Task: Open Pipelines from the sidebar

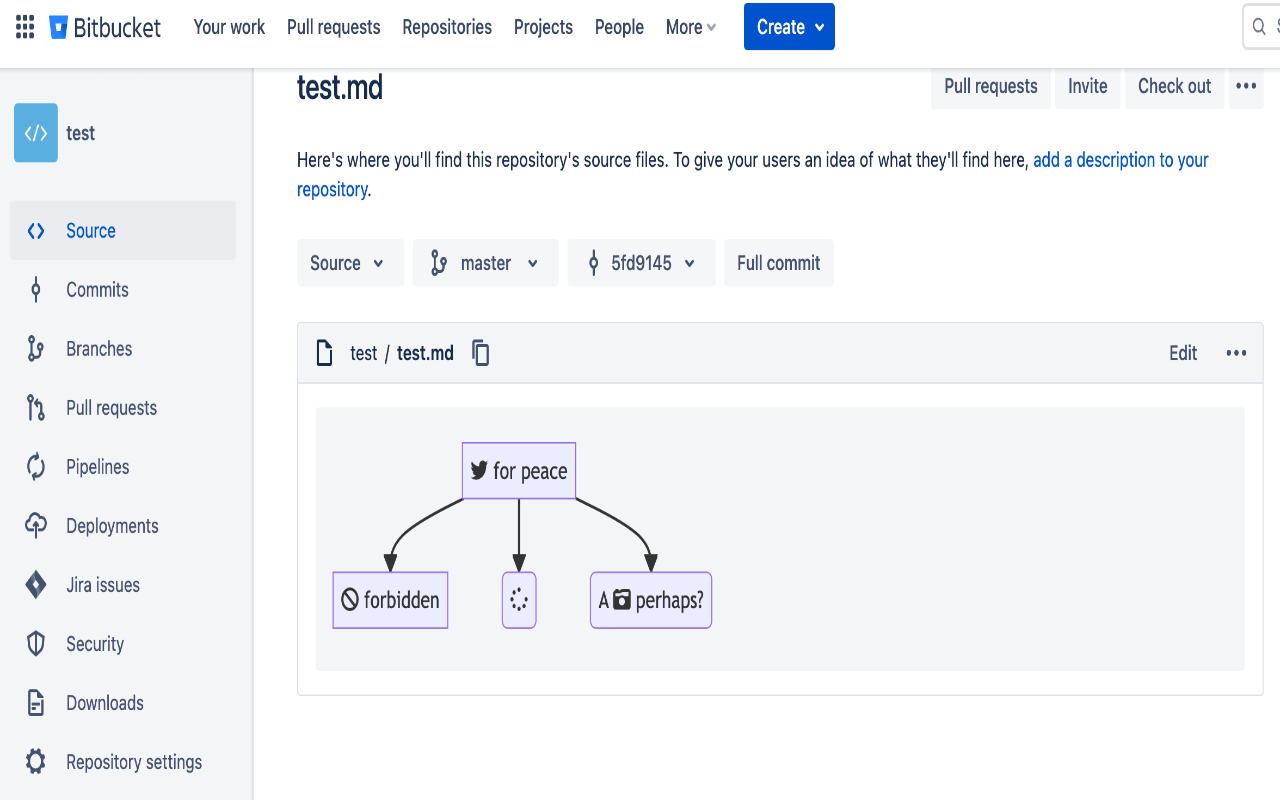Action: [x=97, y=467]
